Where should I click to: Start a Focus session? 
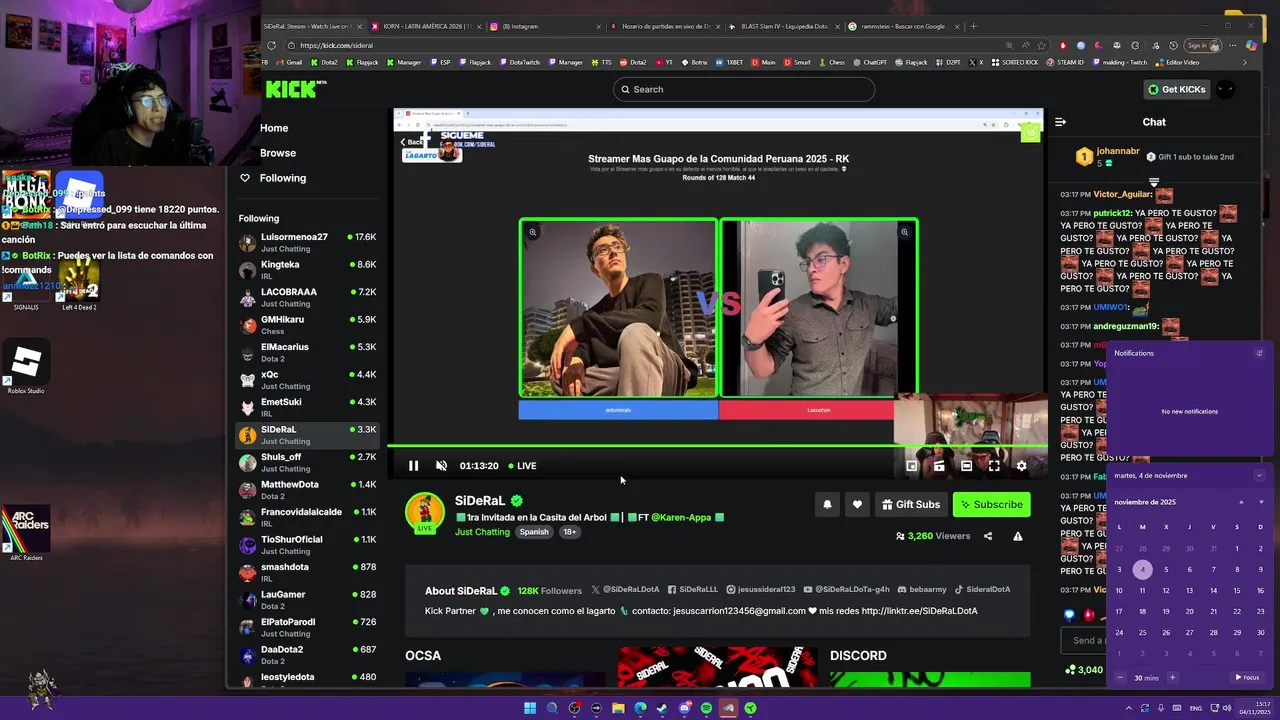point(1247,678)
